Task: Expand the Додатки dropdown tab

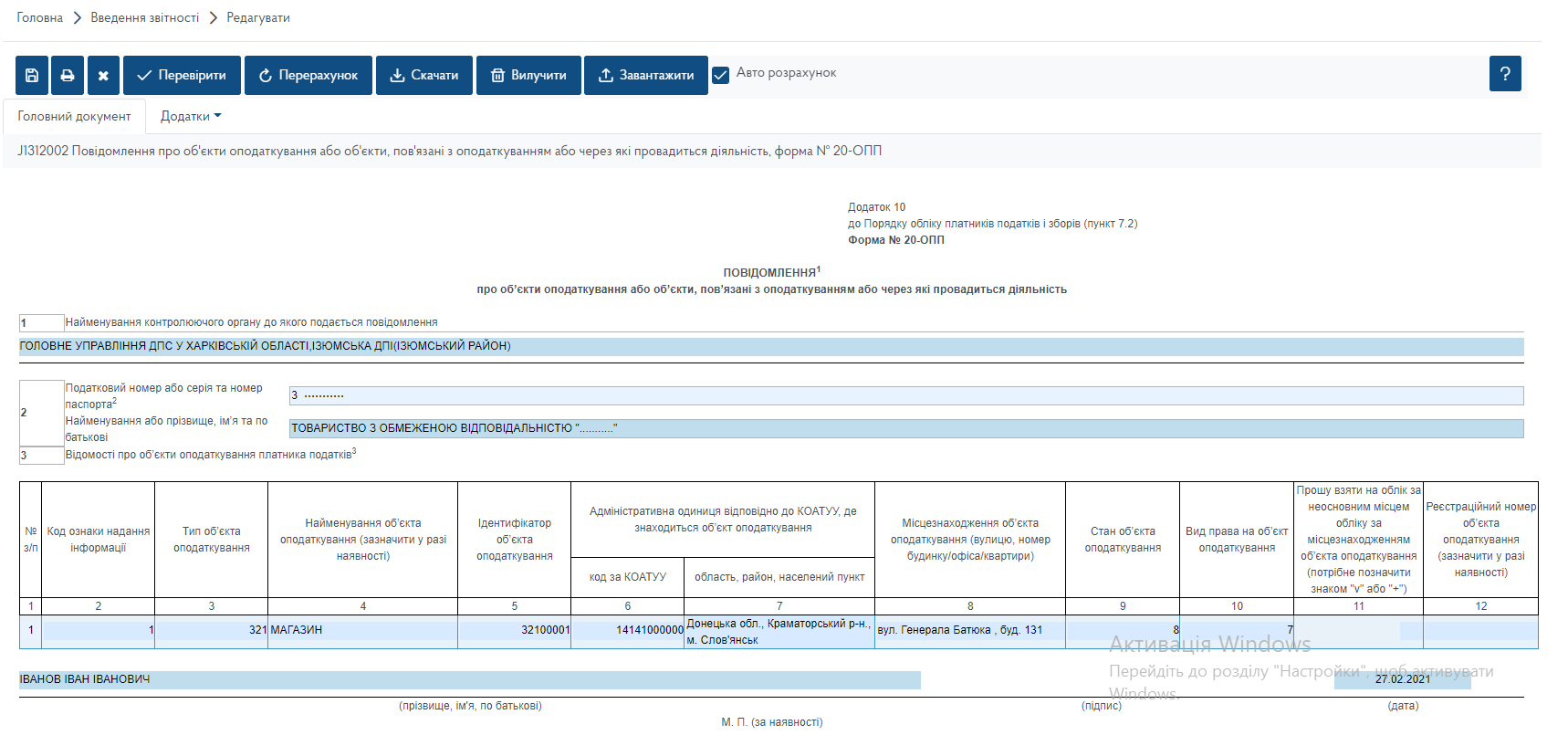Action: (191, 116)
